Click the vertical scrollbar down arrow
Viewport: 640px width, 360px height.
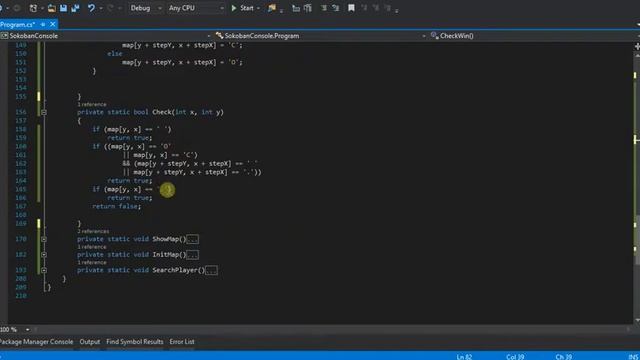(637, 321)
